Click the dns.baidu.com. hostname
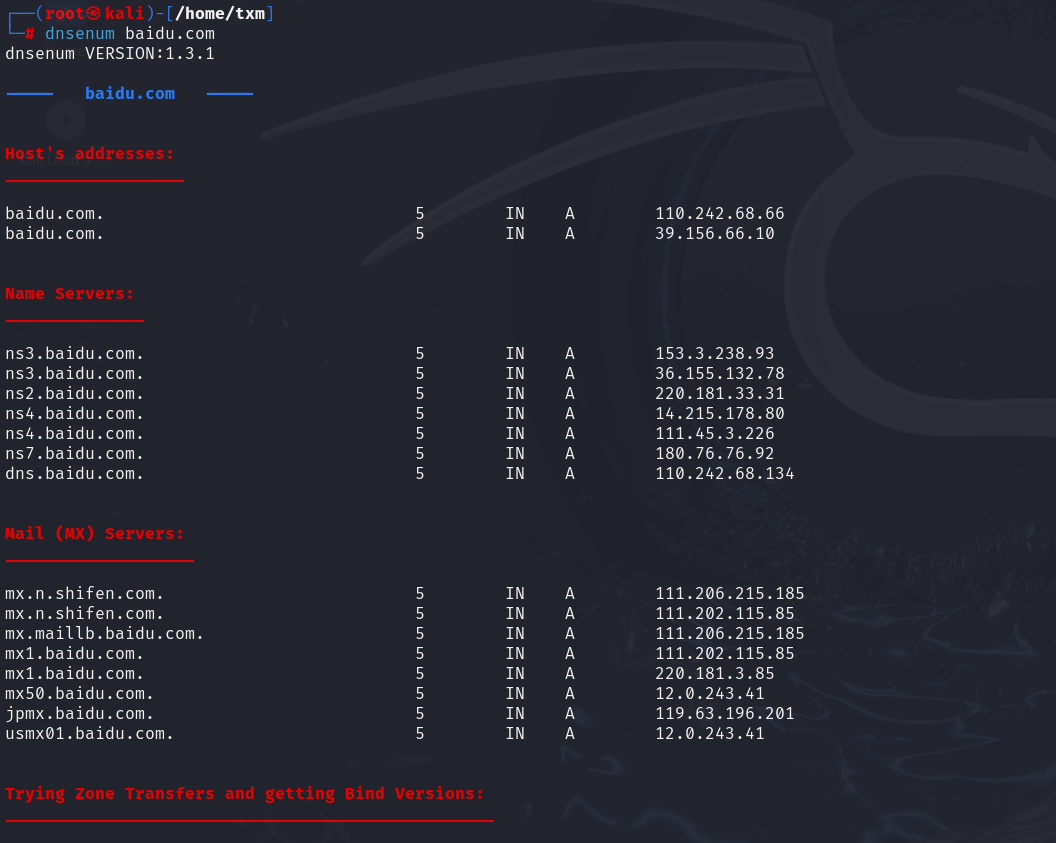 pos(74,474)
